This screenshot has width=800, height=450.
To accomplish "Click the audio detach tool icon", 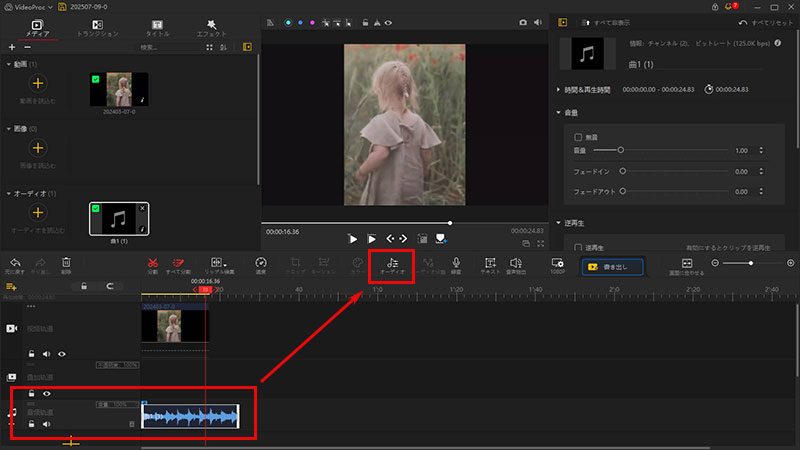I will click(428, 265).
